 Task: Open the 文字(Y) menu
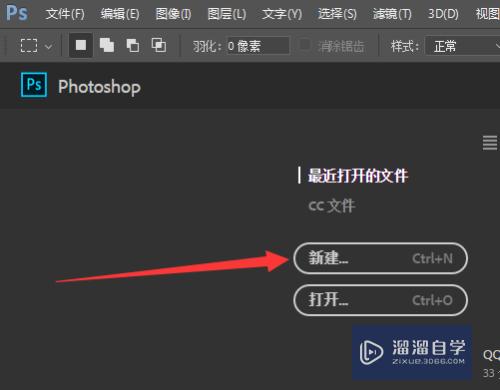click(x=282, y=14)
